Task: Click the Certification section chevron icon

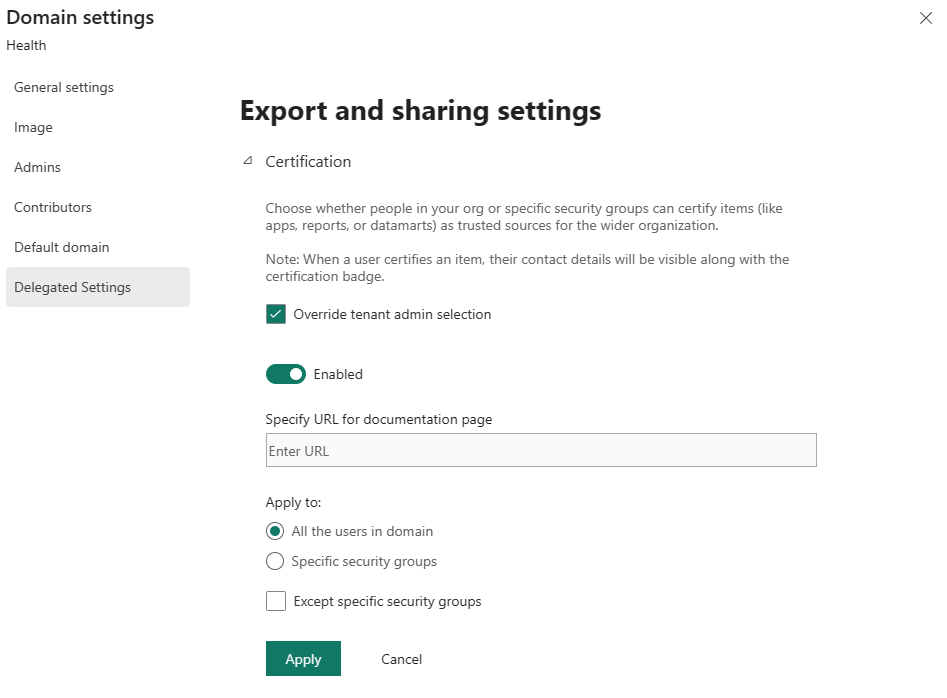Action: click(247, 161)
